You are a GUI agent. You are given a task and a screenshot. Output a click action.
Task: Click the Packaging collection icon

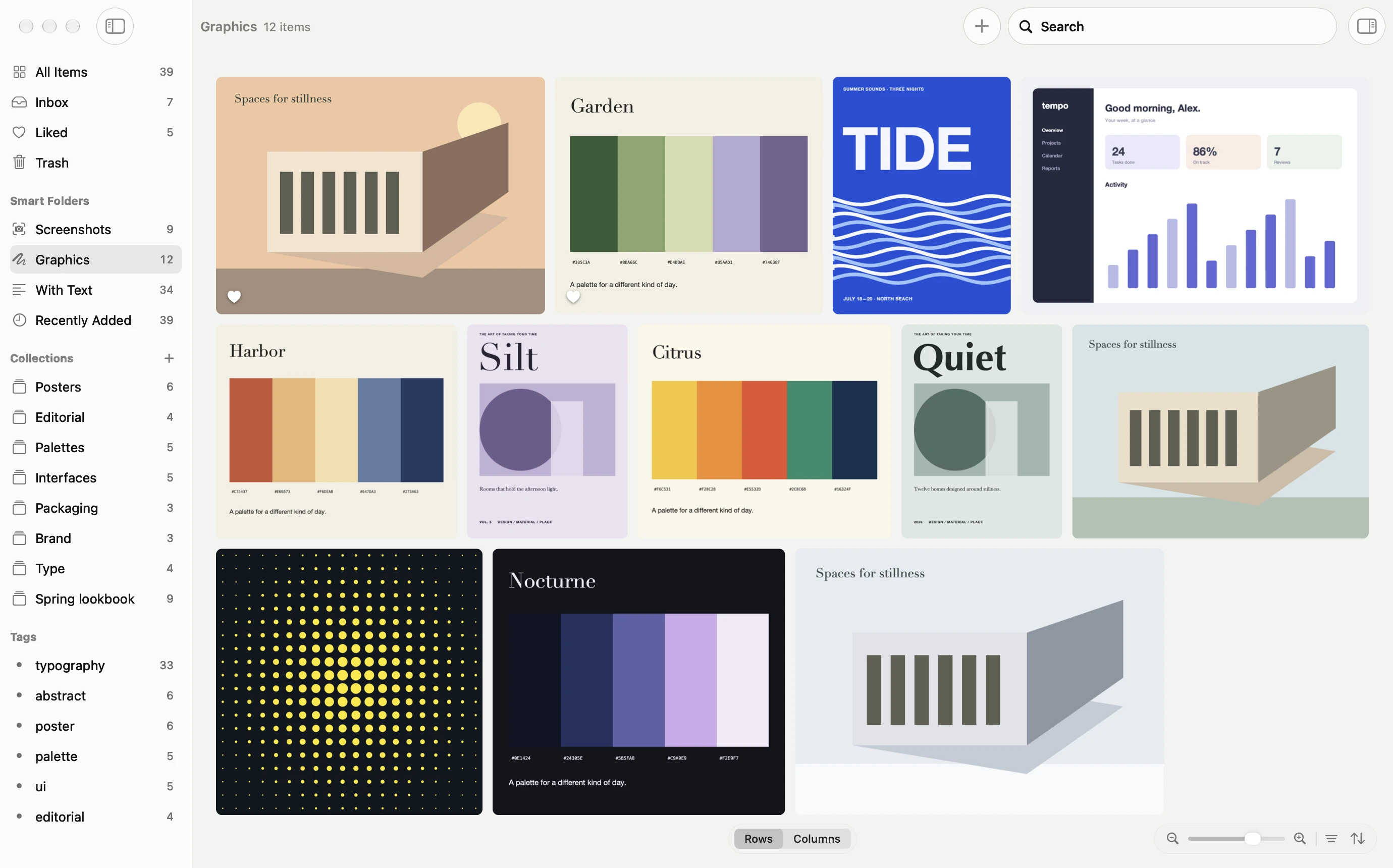20,508
